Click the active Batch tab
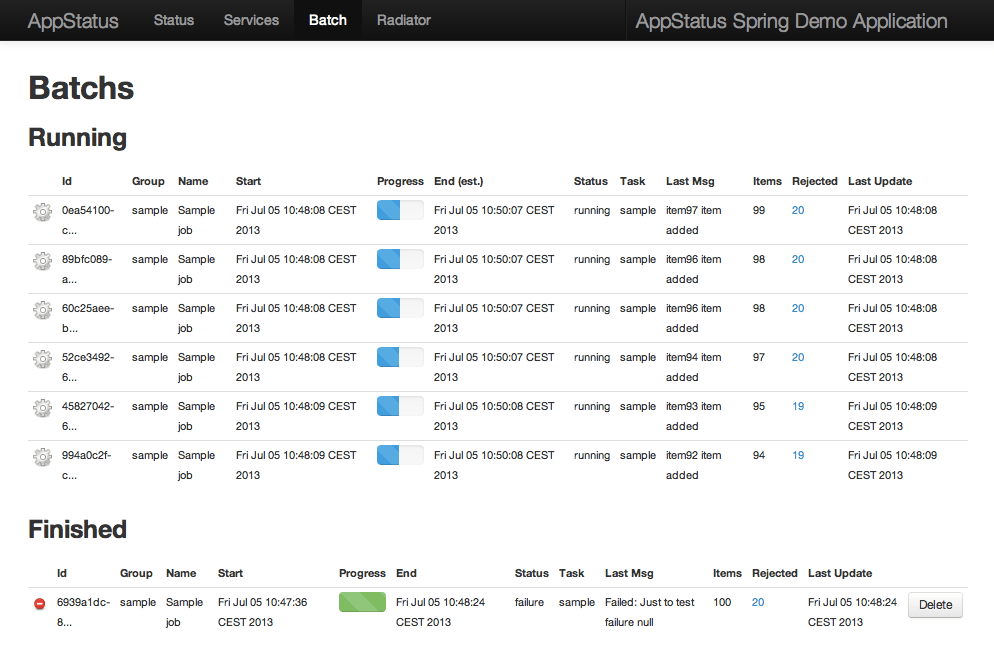This screenshot has width=994, height=645. click(x=327, y=19)
